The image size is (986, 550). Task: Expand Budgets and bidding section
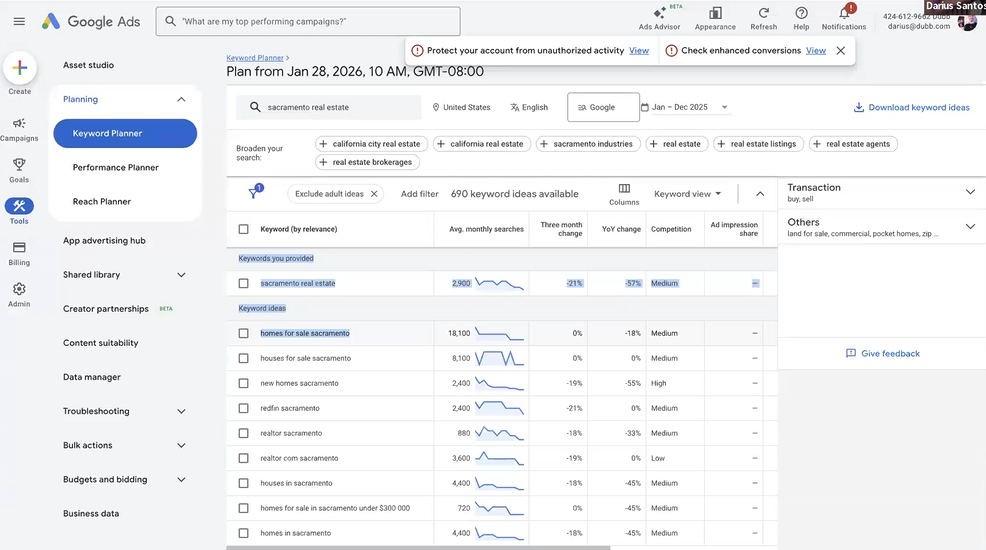181,480
